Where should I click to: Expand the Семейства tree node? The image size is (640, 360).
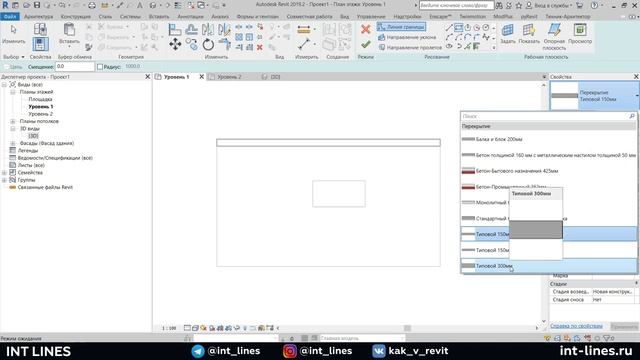[x=4, y=173]
